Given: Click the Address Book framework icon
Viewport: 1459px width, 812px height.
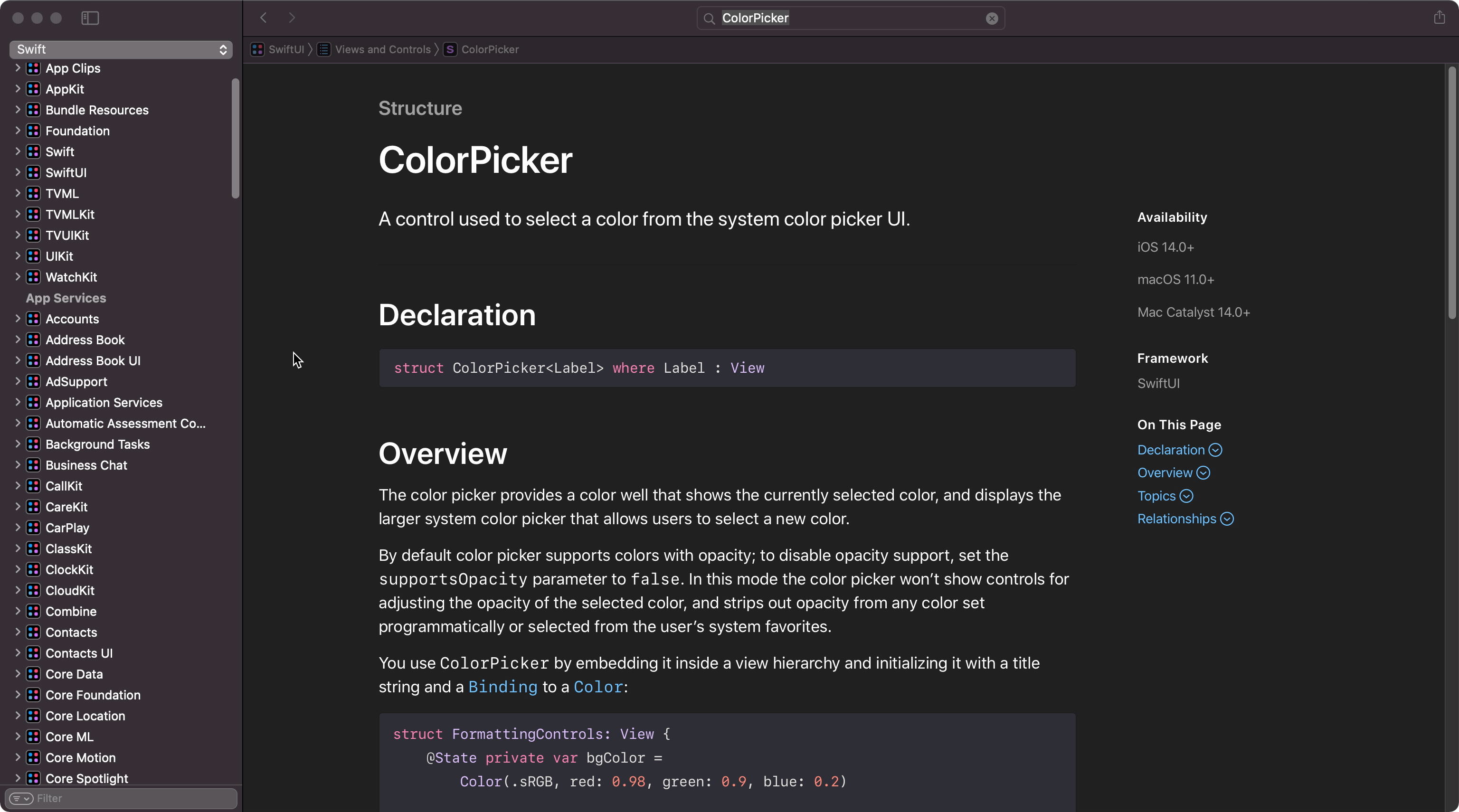Looking at the screenshot, I should [x=33, y=340].
